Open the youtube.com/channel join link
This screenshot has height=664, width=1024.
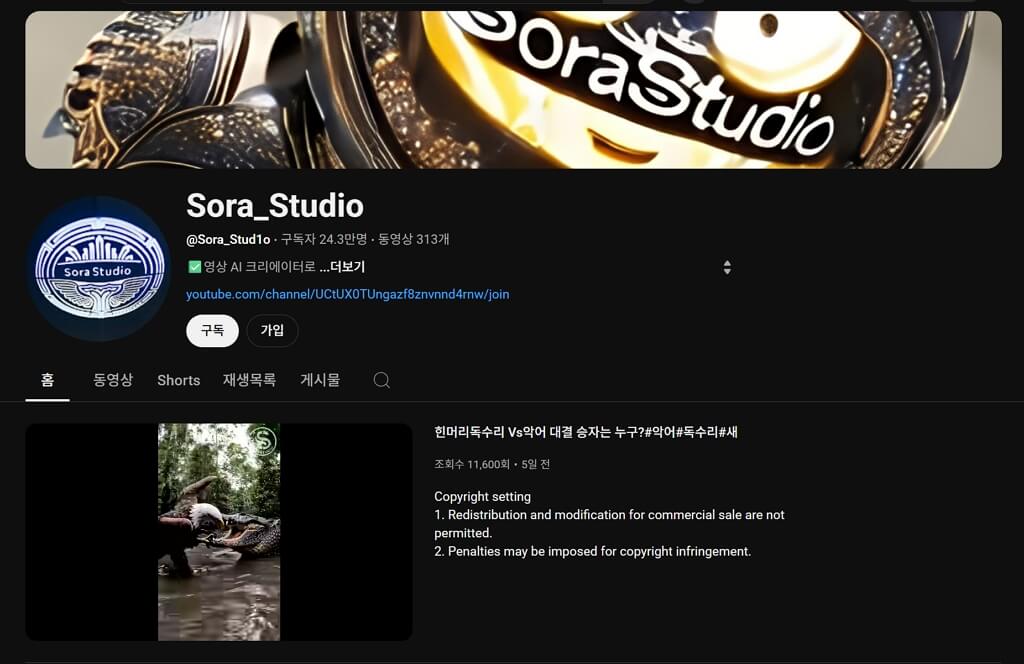click(x=347, y=294)
